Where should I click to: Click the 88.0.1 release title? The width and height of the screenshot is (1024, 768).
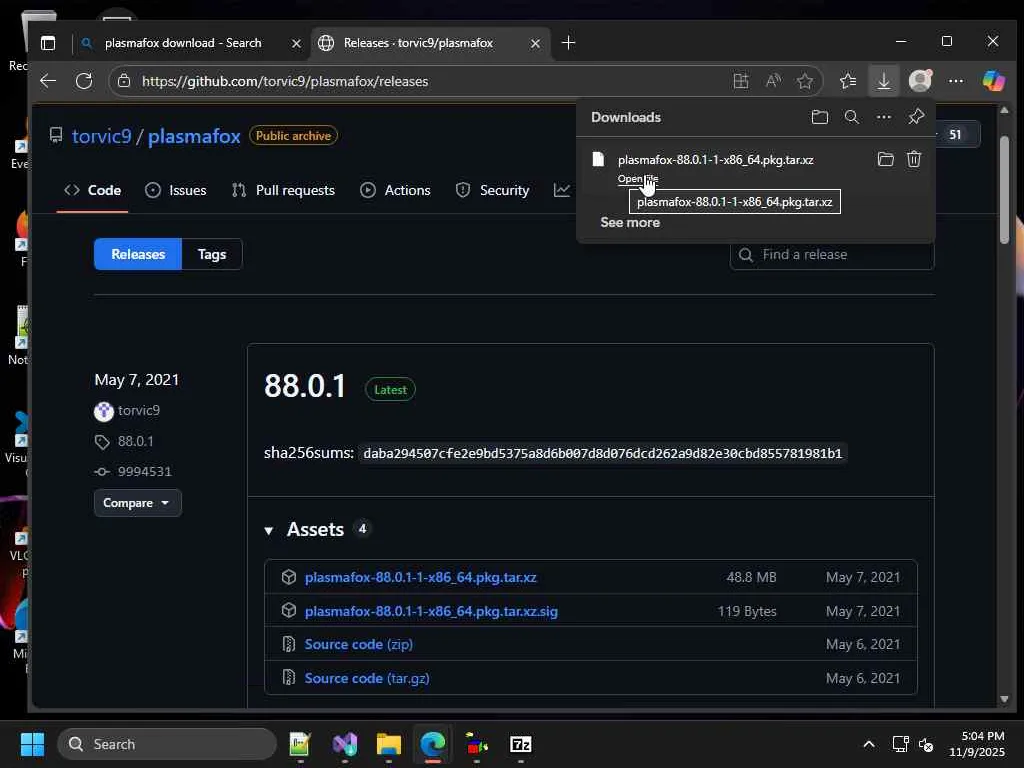[305, 385]
